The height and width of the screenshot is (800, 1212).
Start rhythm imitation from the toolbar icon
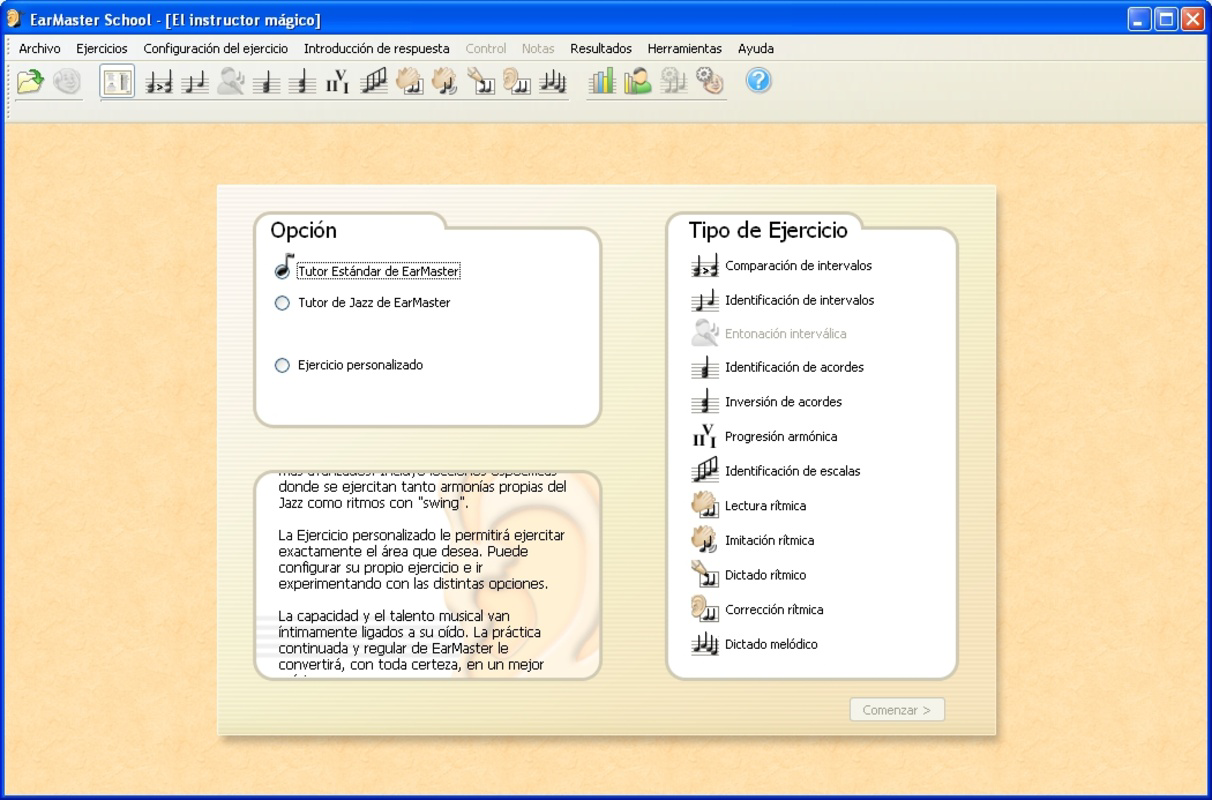pos(444,81)
